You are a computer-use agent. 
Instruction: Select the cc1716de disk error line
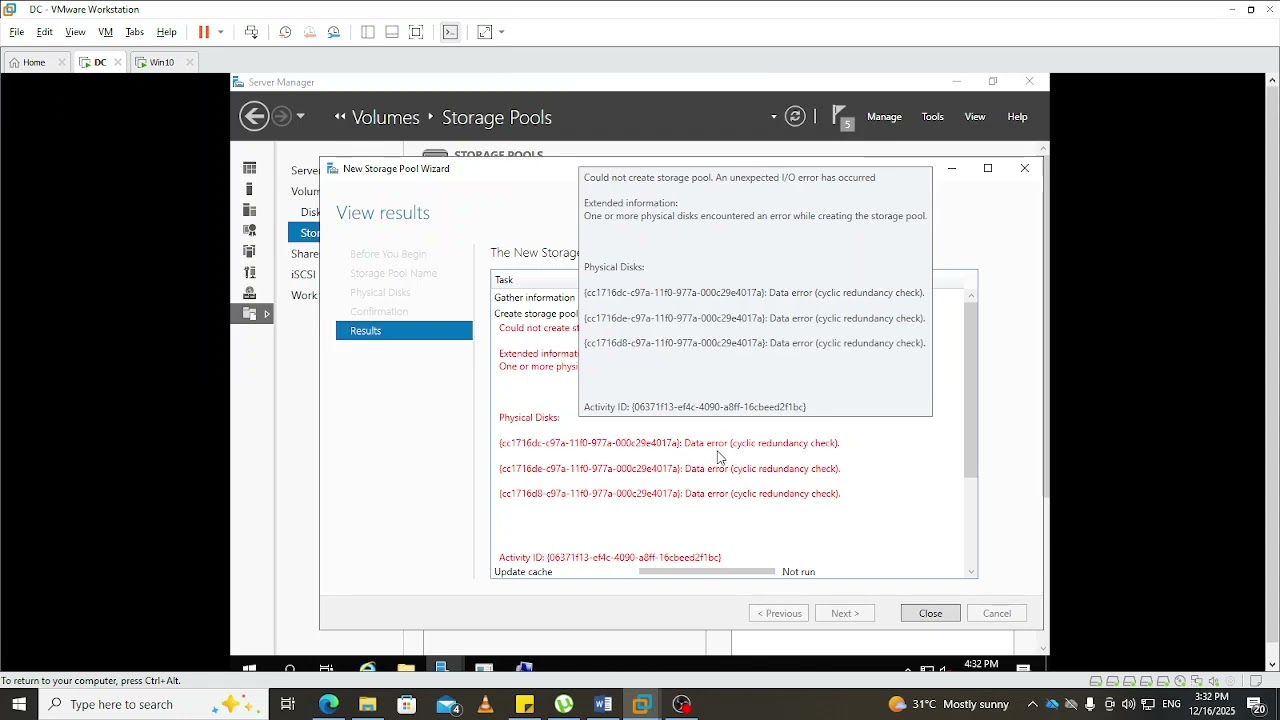pyautogui.click(x=669, y=468)
